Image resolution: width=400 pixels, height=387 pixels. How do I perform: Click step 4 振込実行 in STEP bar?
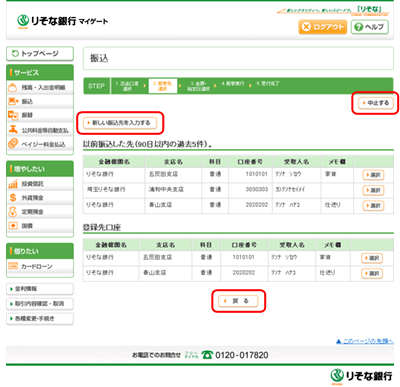[x=233, y=84]
